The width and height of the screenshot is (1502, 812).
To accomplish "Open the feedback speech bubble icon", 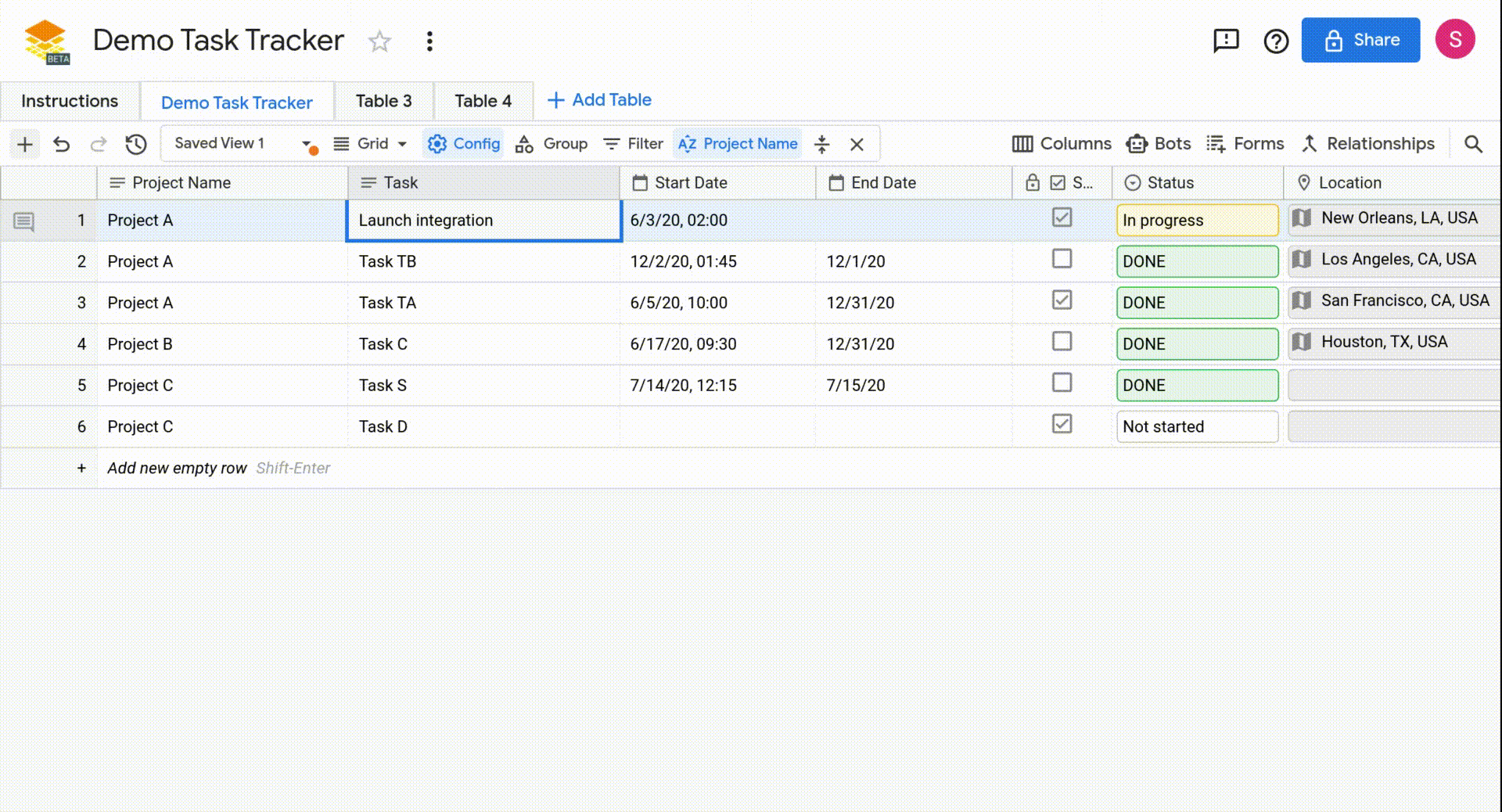I will [1226, 40].
